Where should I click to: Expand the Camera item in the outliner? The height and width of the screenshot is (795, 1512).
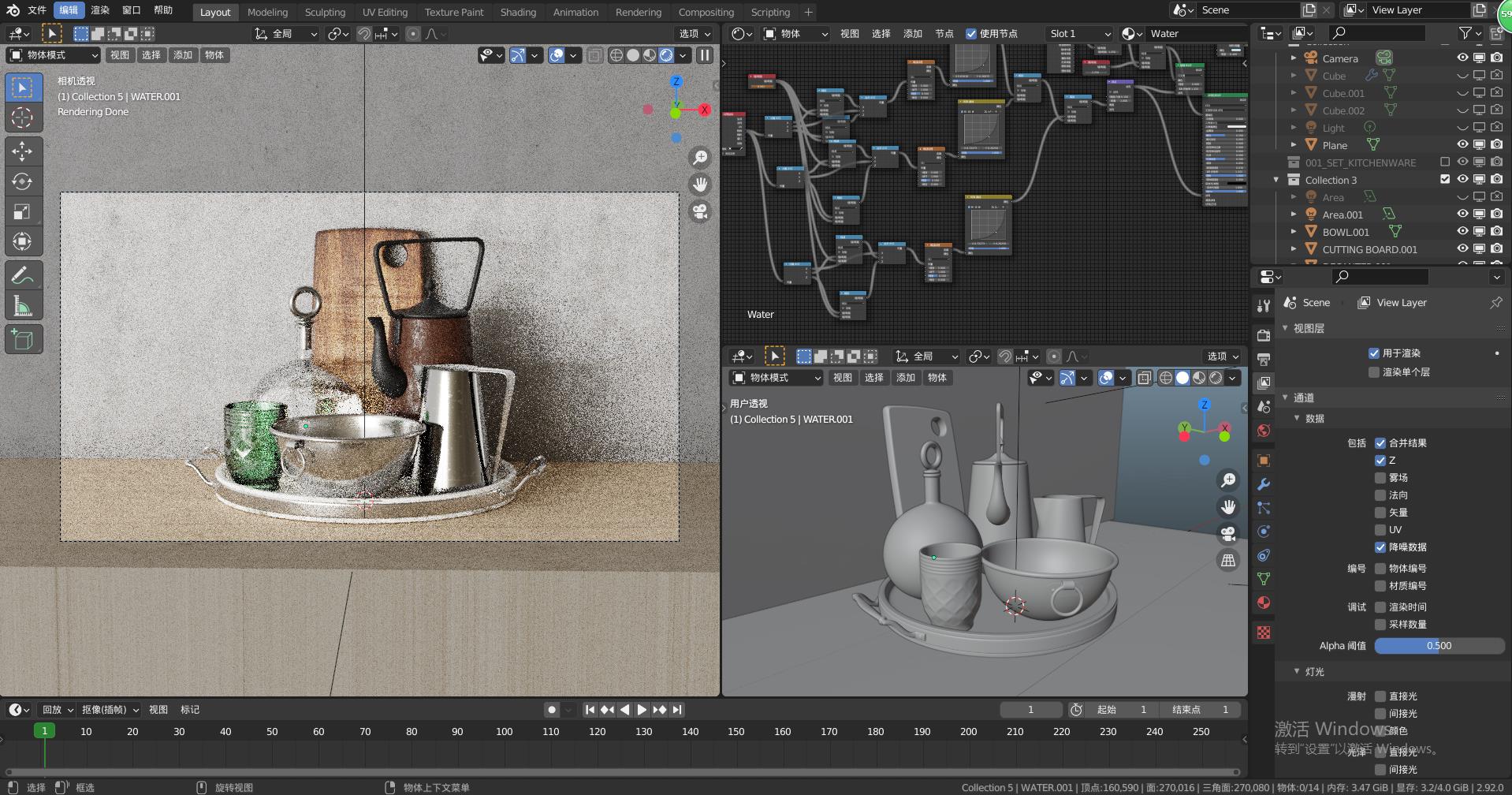coord(1294,58)
